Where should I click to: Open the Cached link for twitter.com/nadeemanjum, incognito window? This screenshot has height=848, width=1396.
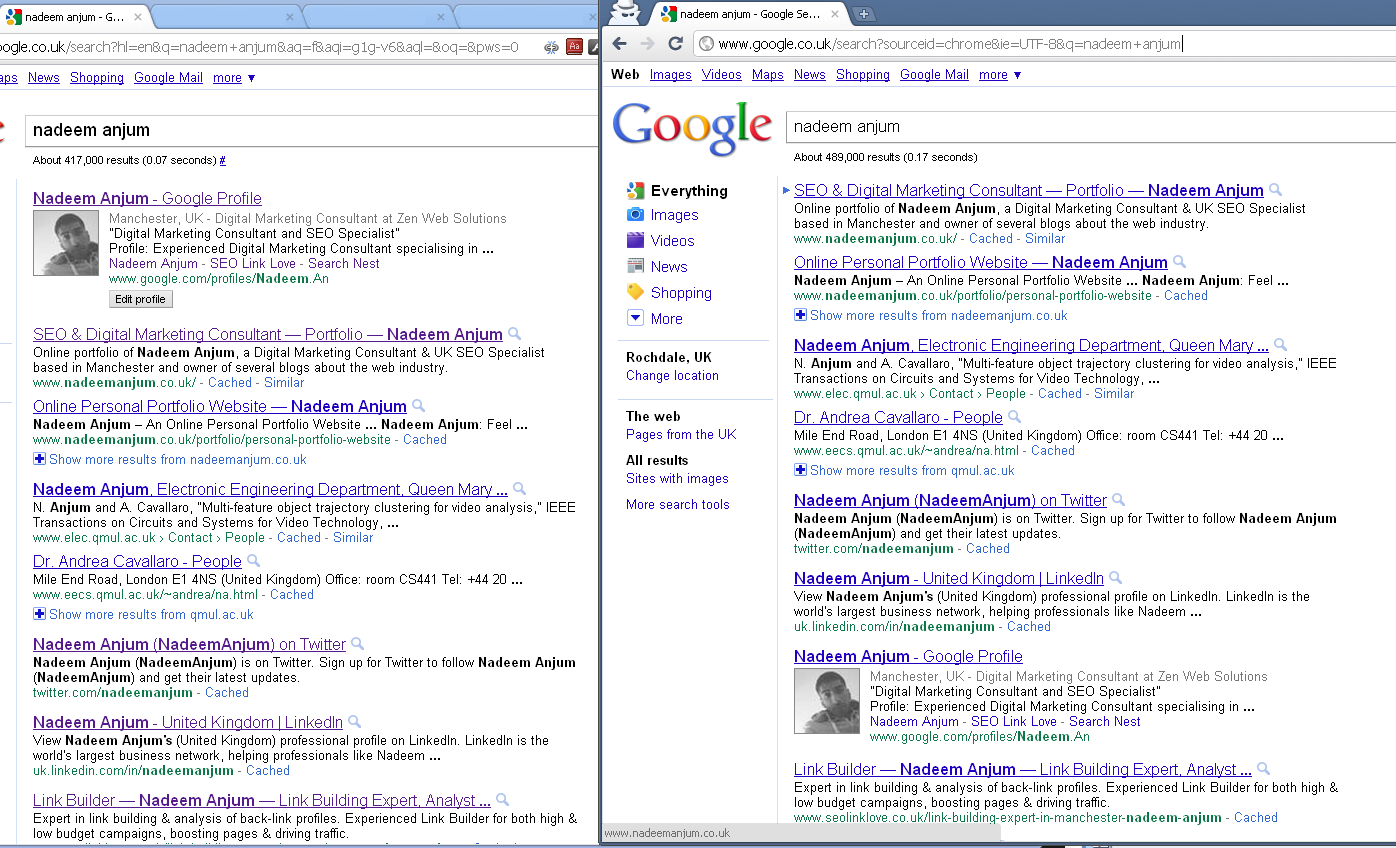[988, 548]
